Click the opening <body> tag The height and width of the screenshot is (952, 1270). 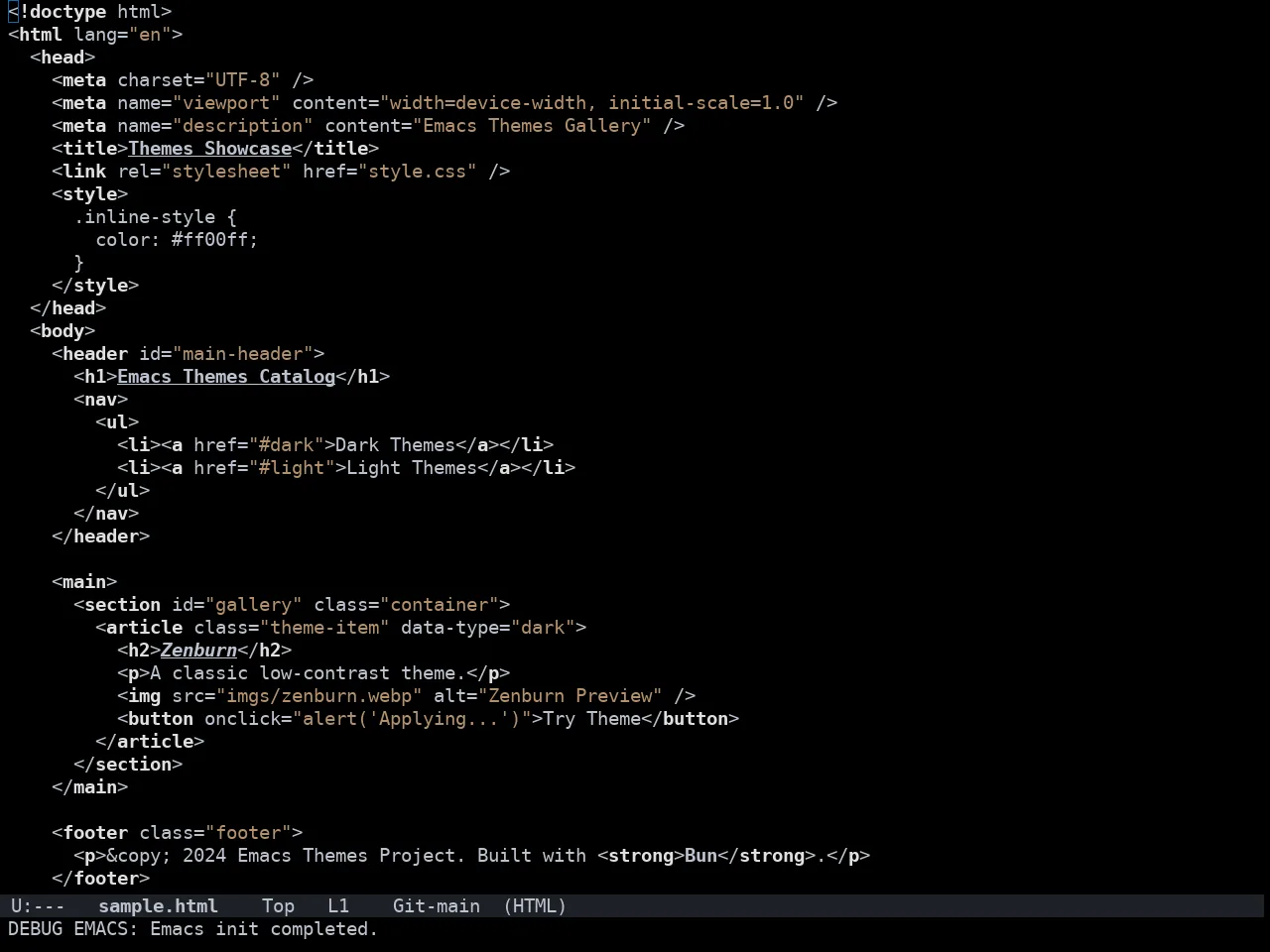pos(63,331)
